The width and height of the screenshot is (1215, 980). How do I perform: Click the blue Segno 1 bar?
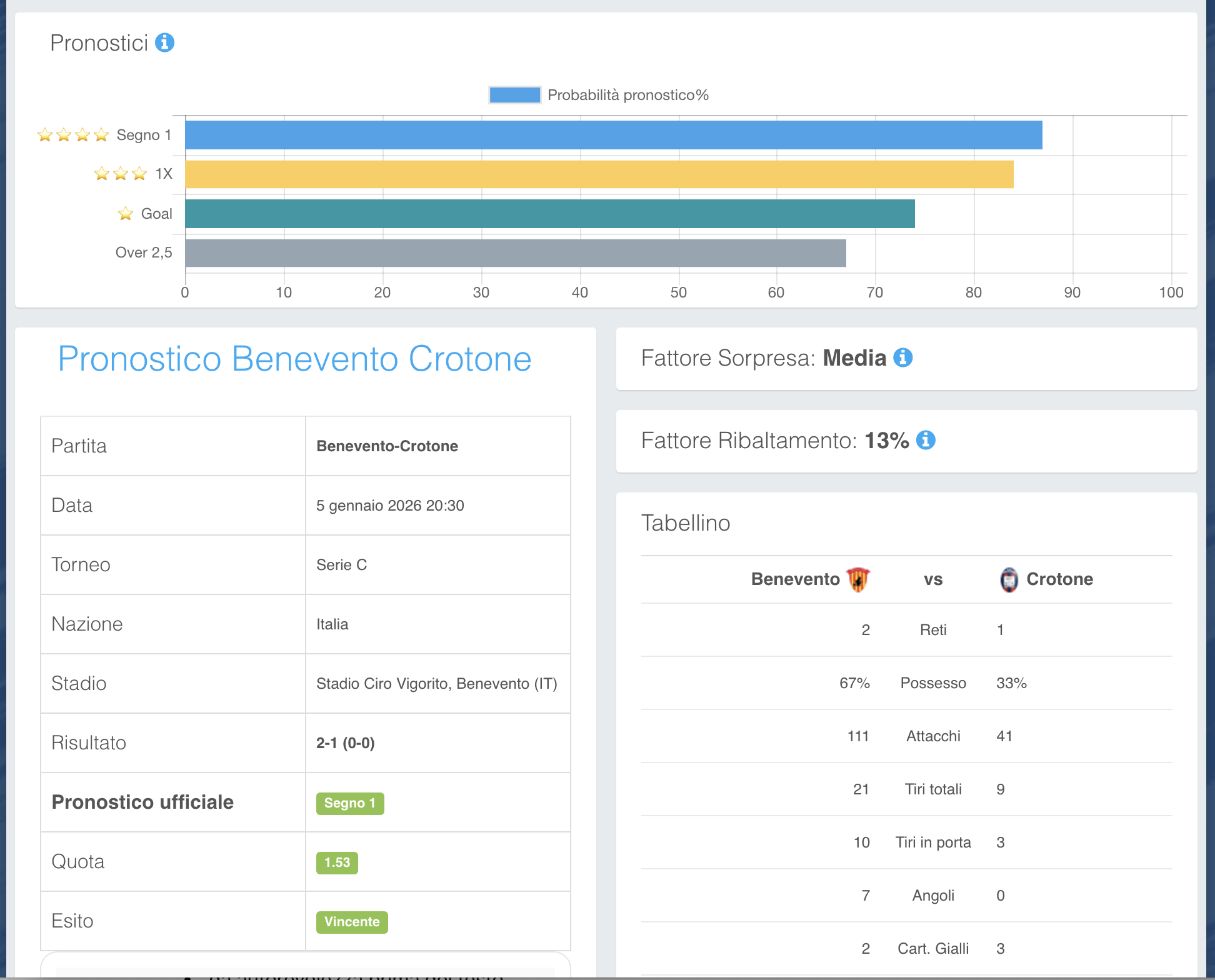[x=612, y=135]
